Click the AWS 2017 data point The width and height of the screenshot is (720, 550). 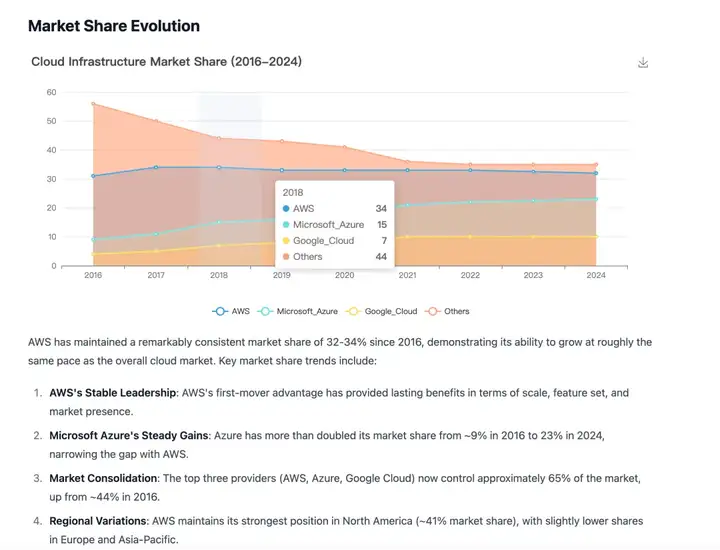(156, 168)
